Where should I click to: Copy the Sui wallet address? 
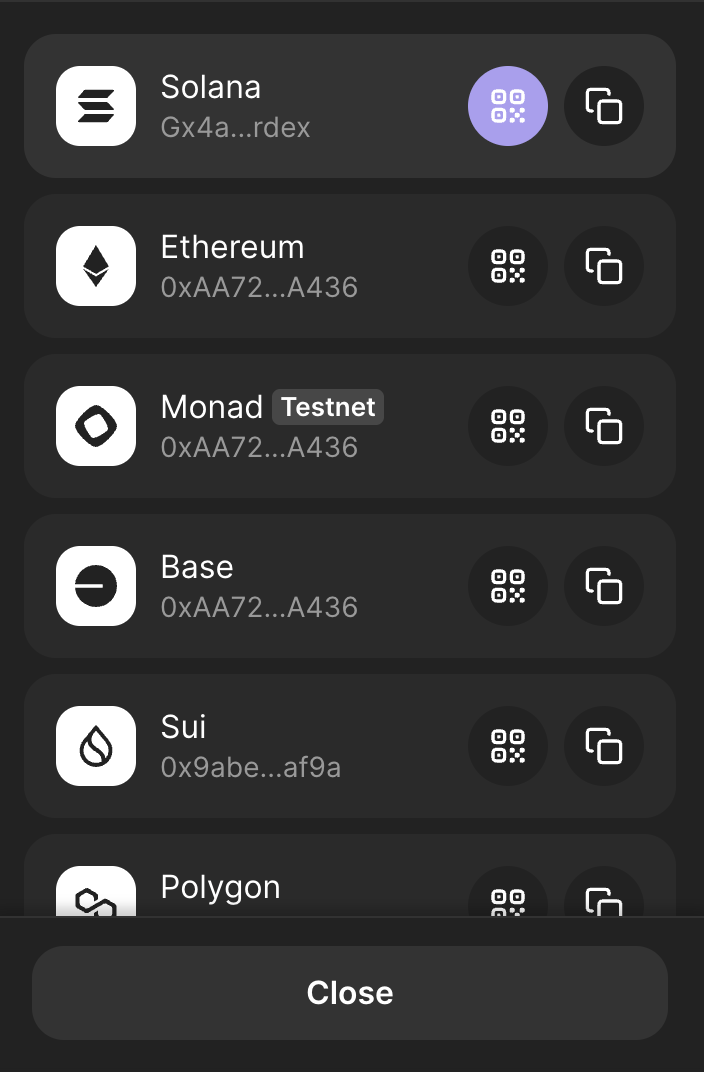pos(604,746)
